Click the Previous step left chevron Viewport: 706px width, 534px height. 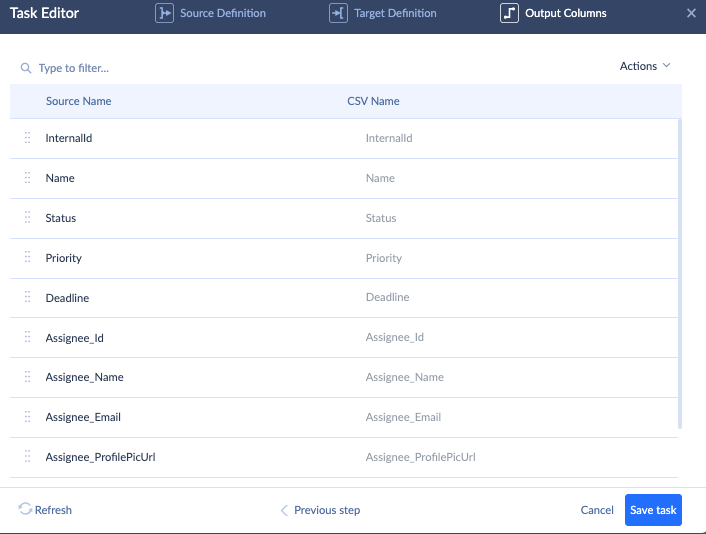(x=284, y=510)
